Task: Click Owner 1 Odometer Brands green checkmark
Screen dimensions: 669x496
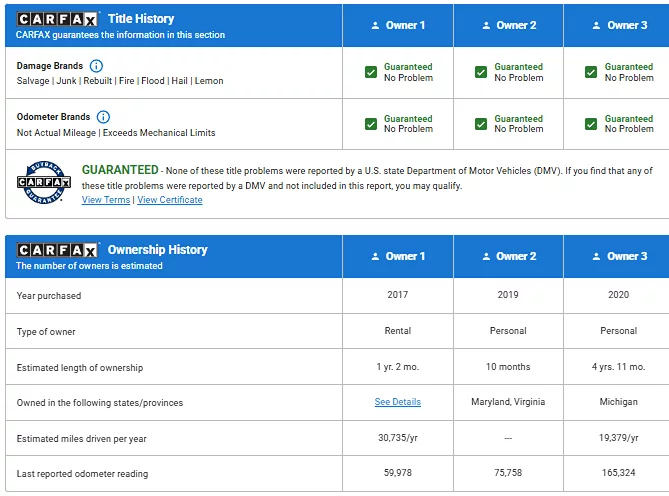Action: 371,124
